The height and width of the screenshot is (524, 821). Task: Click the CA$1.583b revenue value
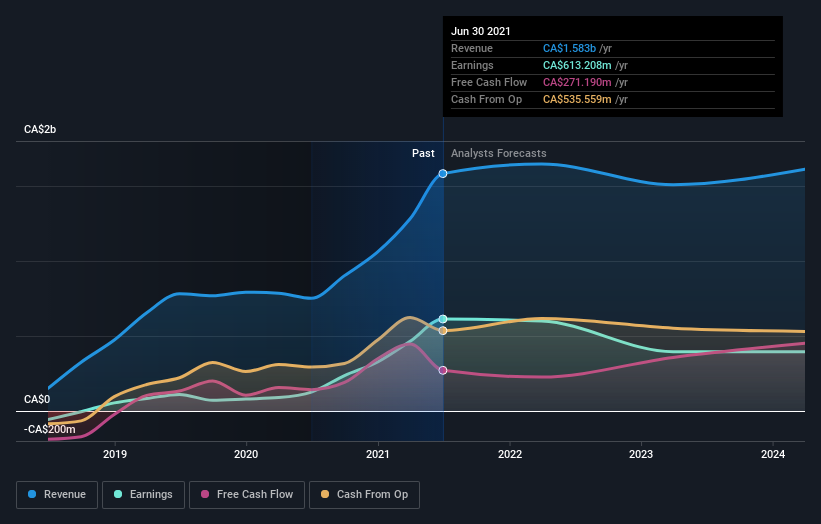(x=569, y=48)
